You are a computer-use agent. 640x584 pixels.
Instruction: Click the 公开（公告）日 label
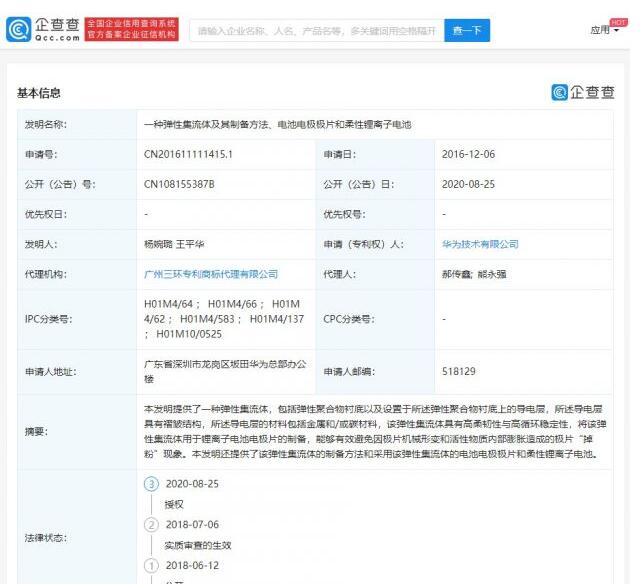point(359,184)
